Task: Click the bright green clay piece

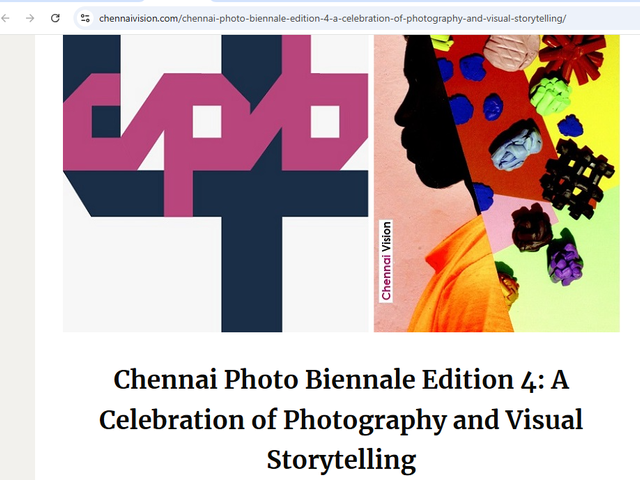Action: coord(550,96)
